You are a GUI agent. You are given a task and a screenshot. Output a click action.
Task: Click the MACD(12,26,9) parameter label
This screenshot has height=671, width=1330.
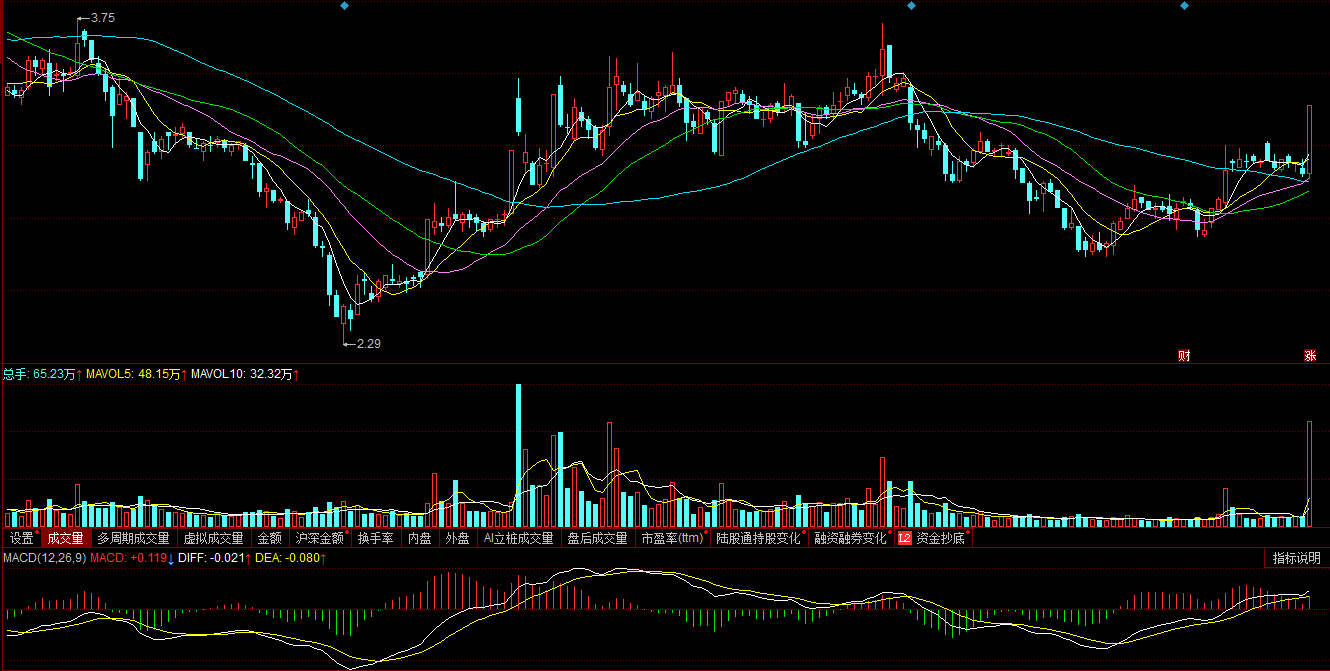coord(44,557)
